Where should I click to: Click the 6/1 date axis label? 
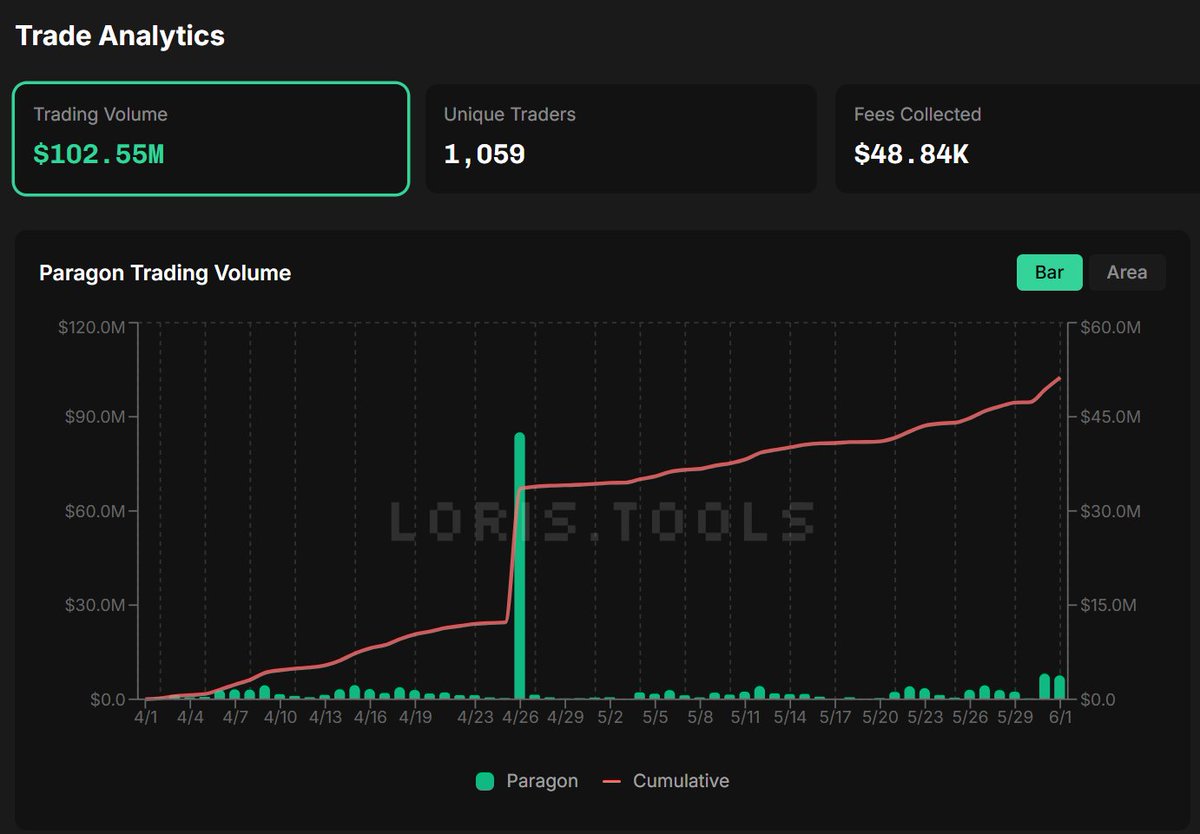pos(1060,717)
